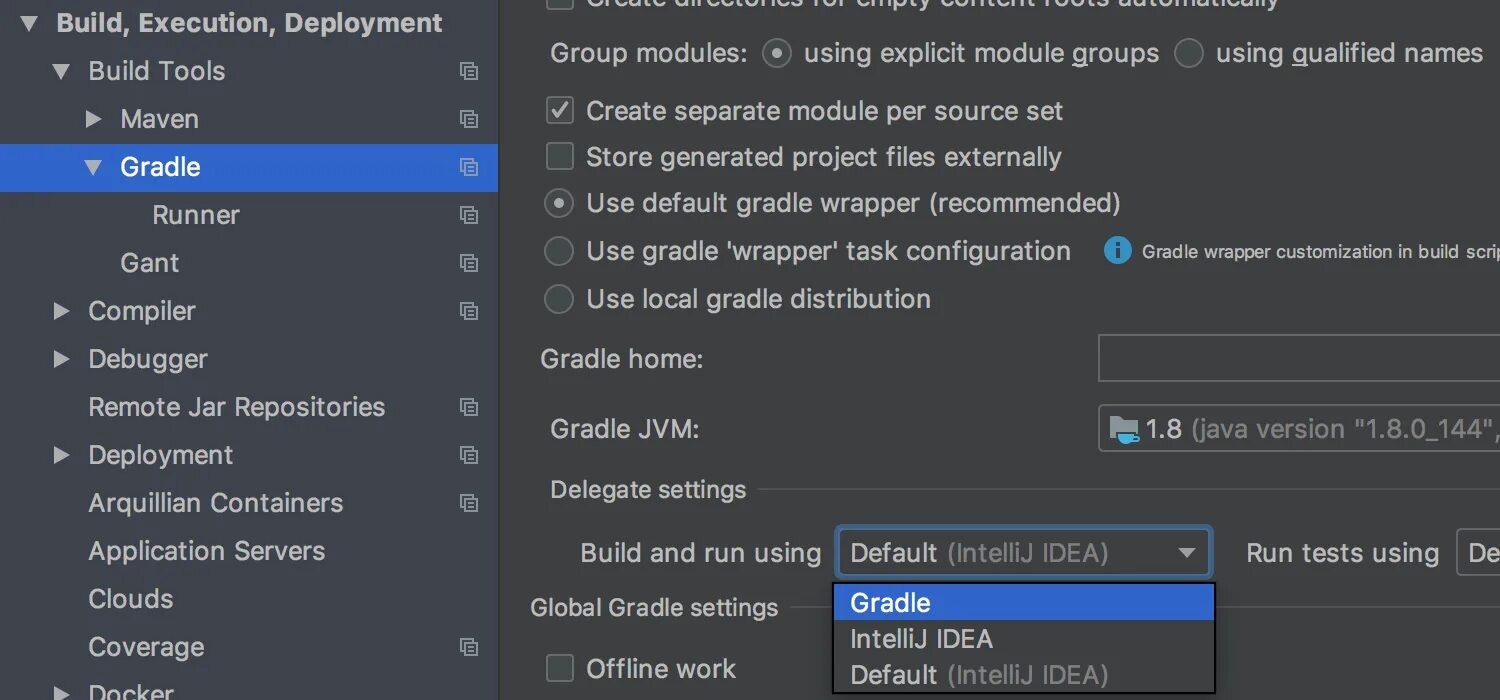Select Gradle in the delegate dropdown list
Image resolution: width=1500 pixels, height=700 pixels.
(x=1023, y=603)
